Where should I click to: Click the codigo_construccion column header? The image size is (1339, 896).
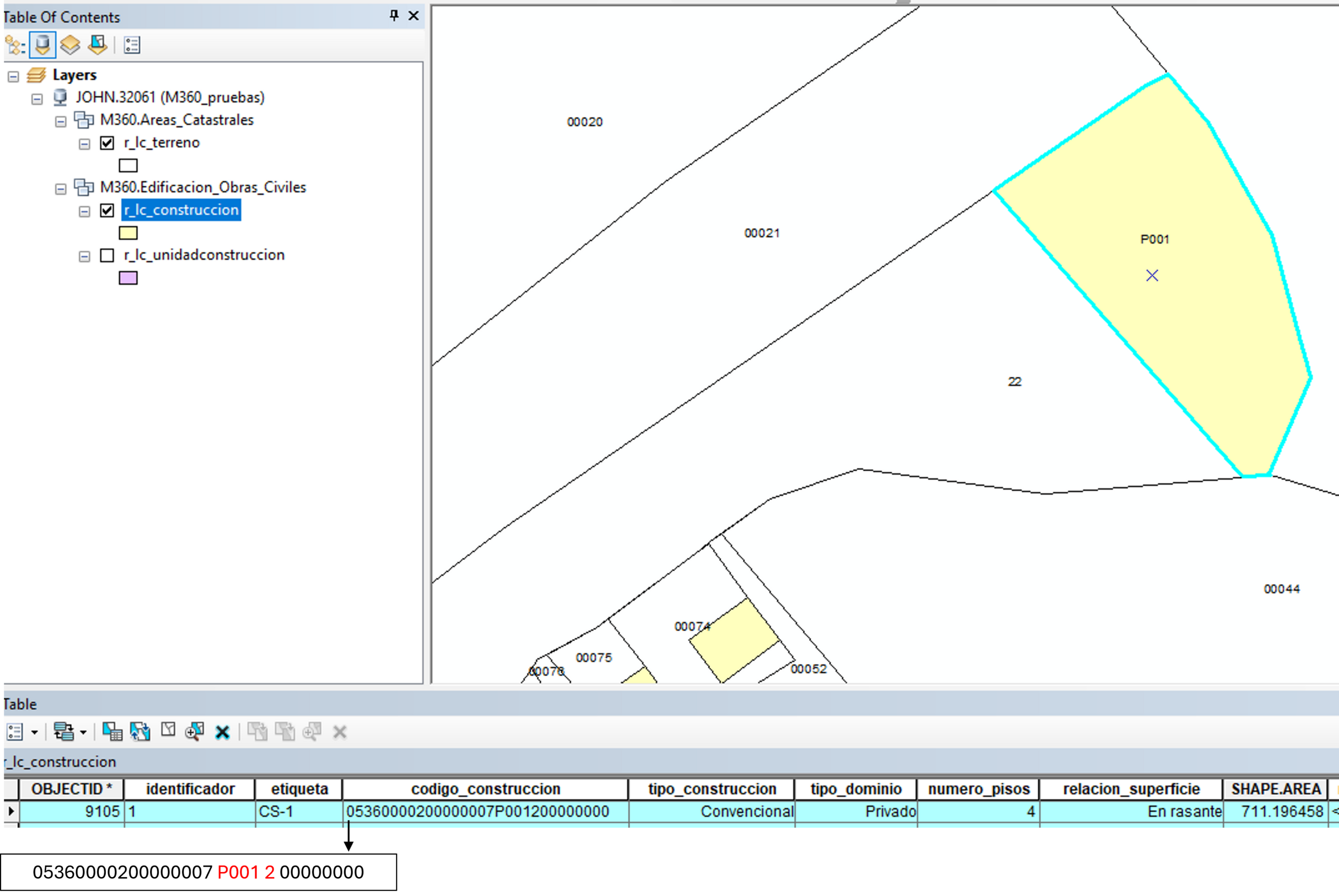(x=485, y=789)
